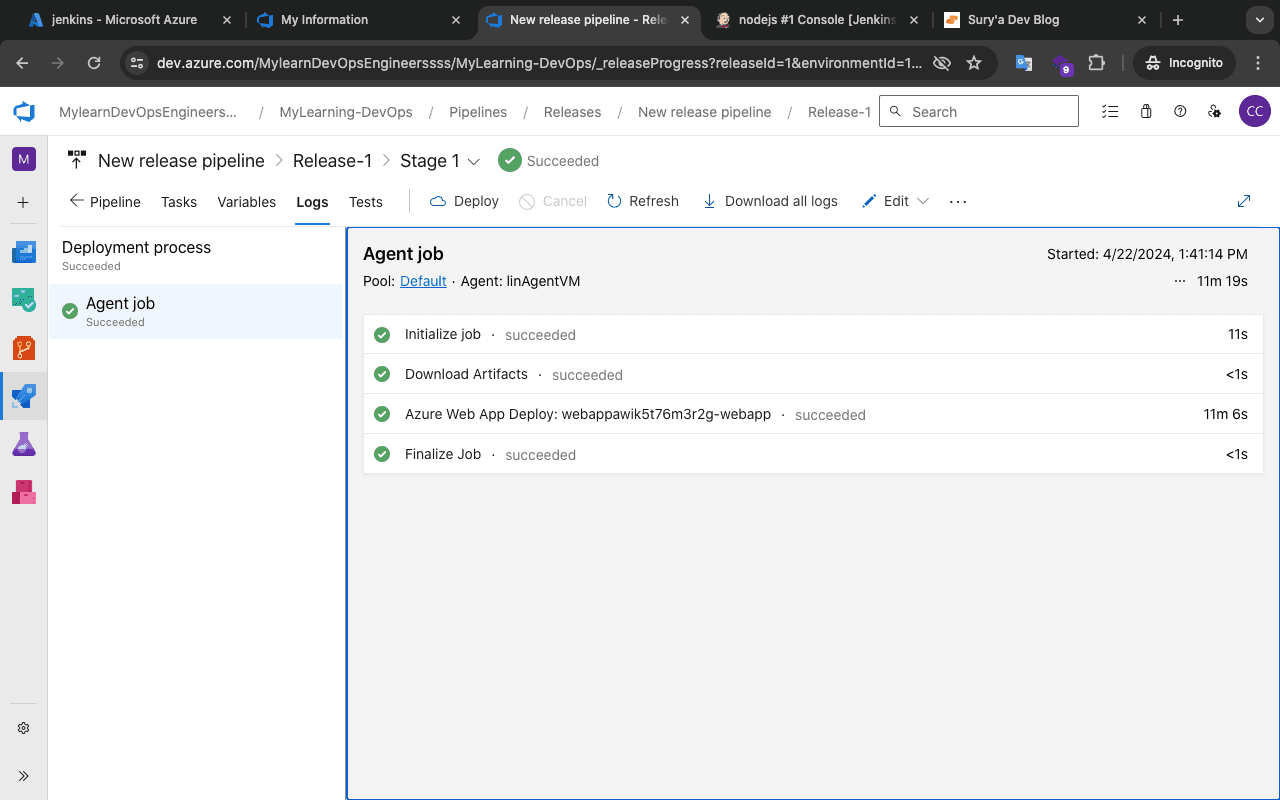Open Azure DevOps home logo
This screenshot has height=800, width=1280.
[24, 112]
